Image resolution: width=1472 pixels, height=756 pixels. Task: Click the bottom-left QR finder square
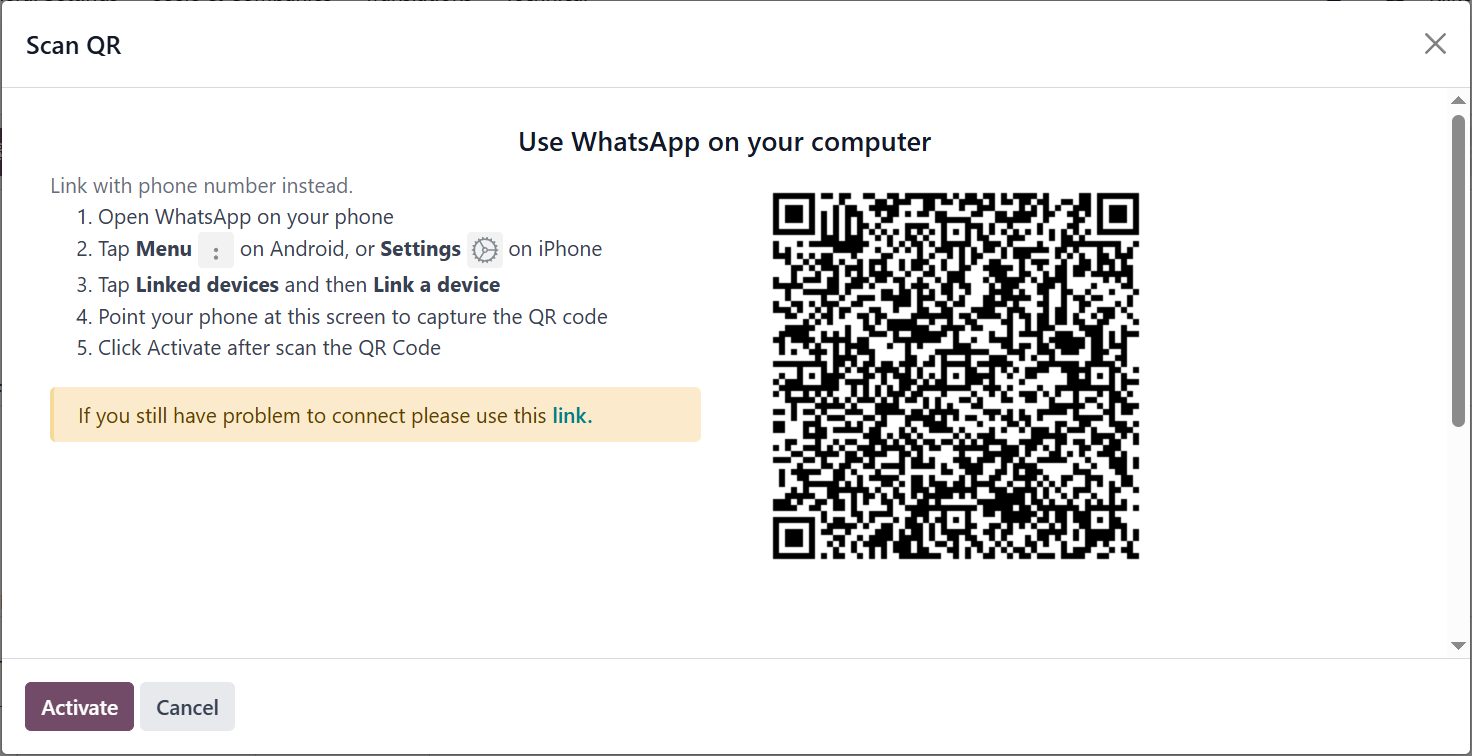[x=796, y=536]
